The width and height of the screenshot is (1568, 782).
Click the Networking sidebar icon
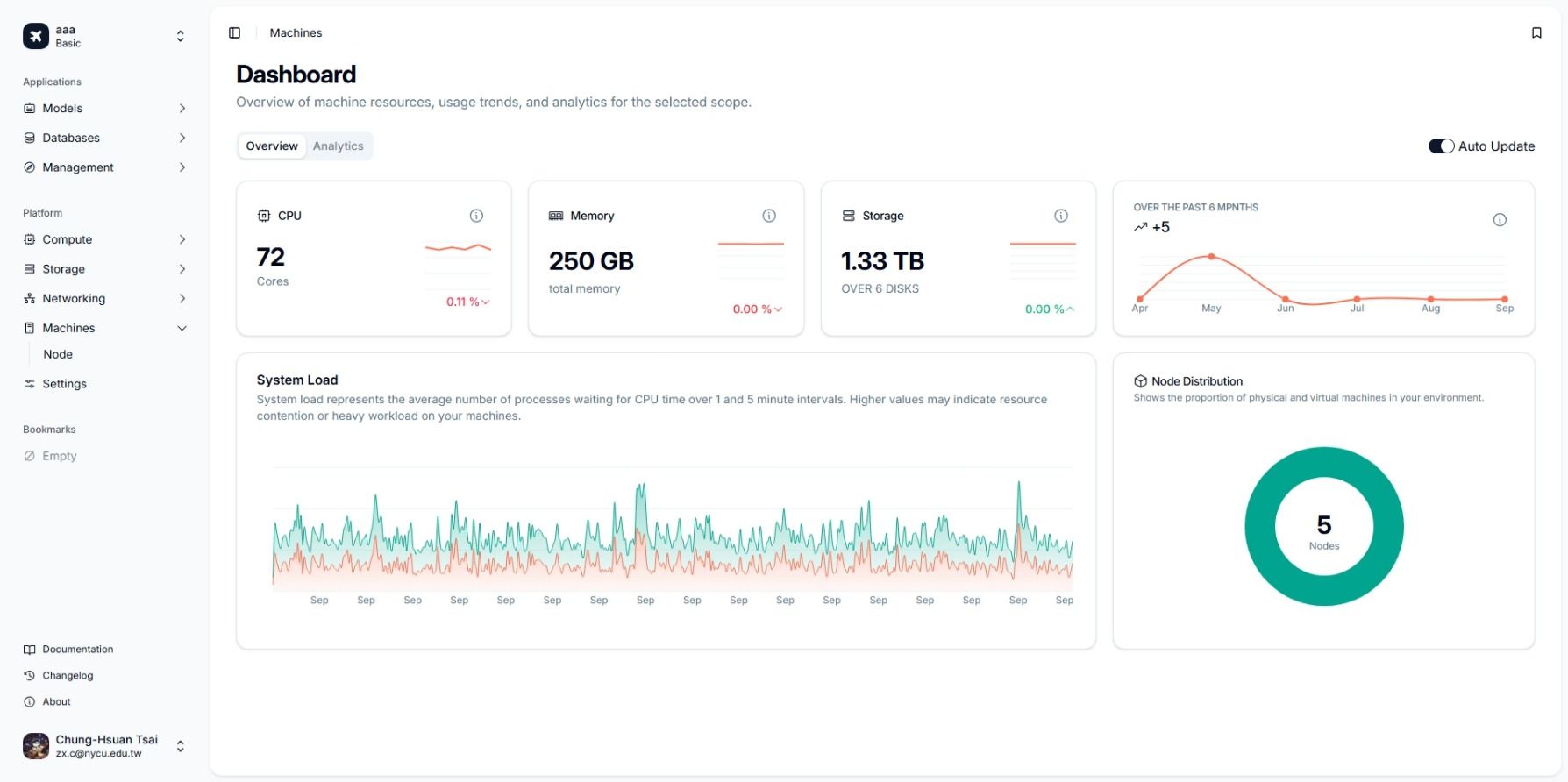(x=29, y=298)
